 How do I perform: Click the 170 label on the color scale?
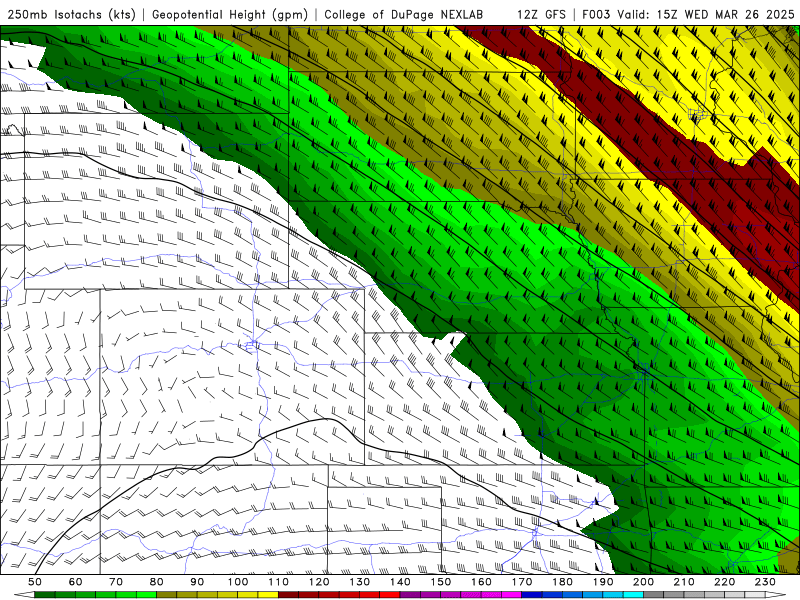pos(522,582)
